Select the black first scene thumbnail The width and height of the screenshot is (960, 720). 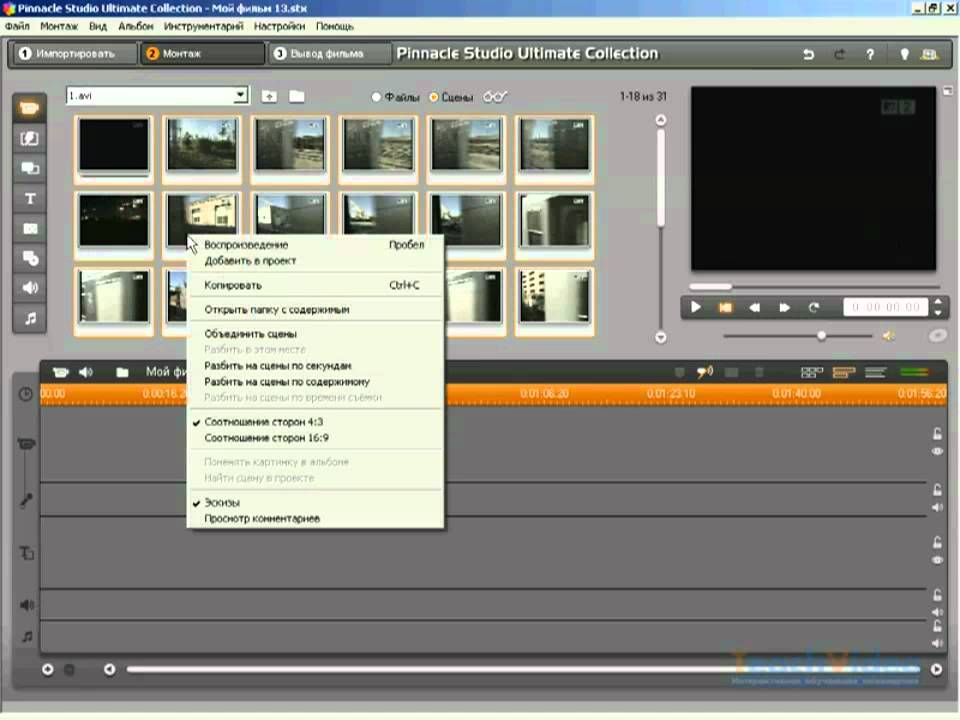pyautogui.click(x=114, y=147)
